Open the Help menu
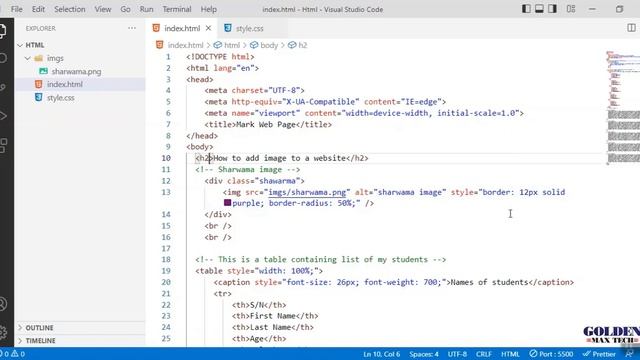This screenshot has height=360, width=640. point(209,9)
